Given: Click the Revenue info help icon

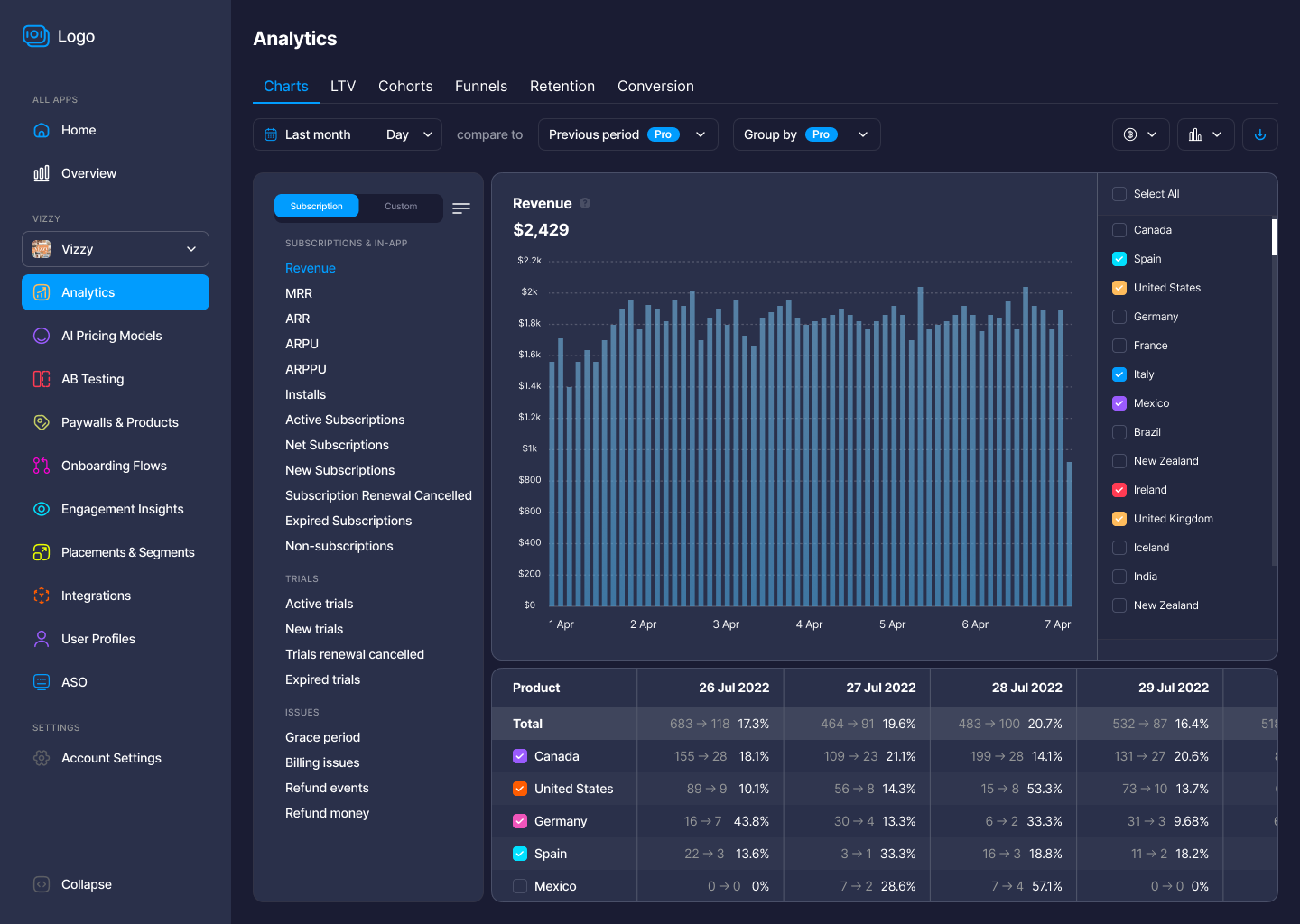Looking at the screenshot, I should (585, 203).
